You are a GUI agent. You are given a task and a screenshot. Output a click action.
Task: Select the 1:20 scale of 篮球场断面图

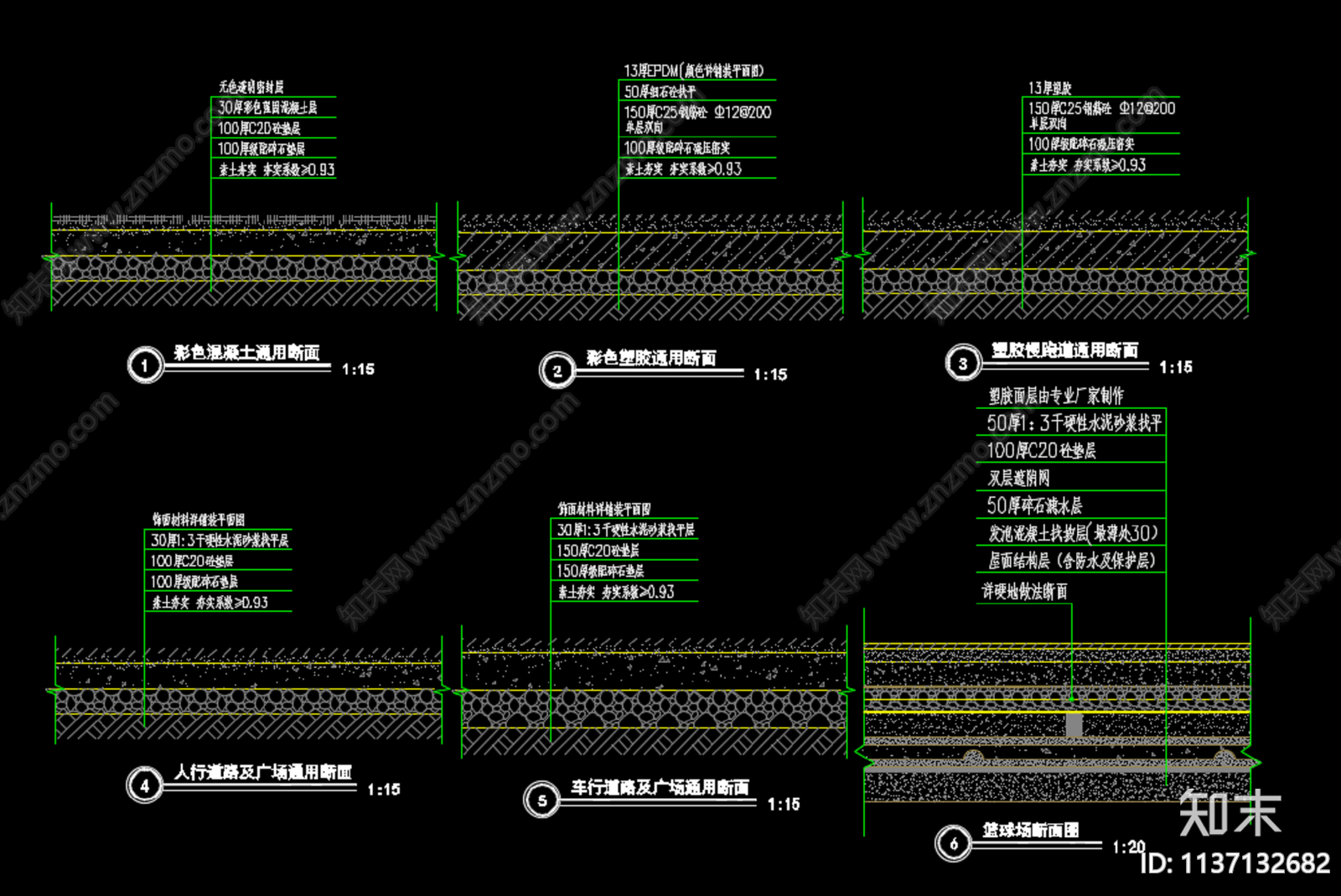(1128, 847)
